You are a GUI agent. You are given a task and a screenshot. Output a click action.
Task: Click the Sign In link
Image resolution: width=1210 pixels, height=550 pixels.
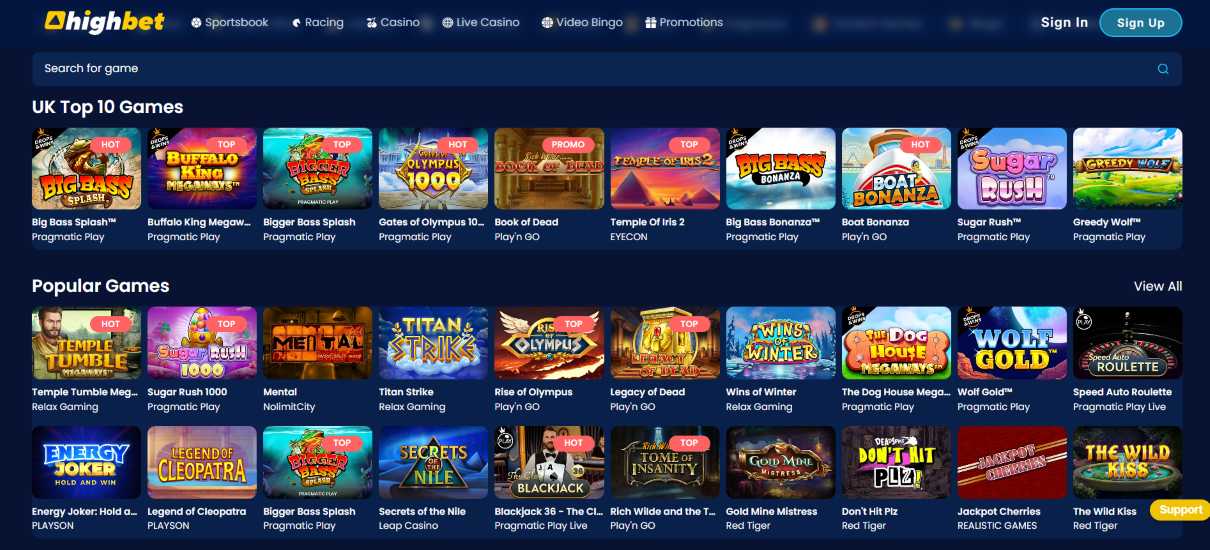click(x=1064, y=22)
